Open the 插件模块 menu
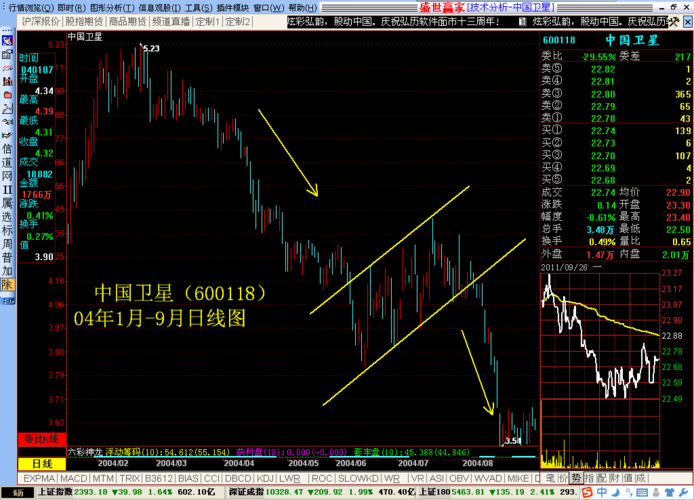 pos(233,8)
